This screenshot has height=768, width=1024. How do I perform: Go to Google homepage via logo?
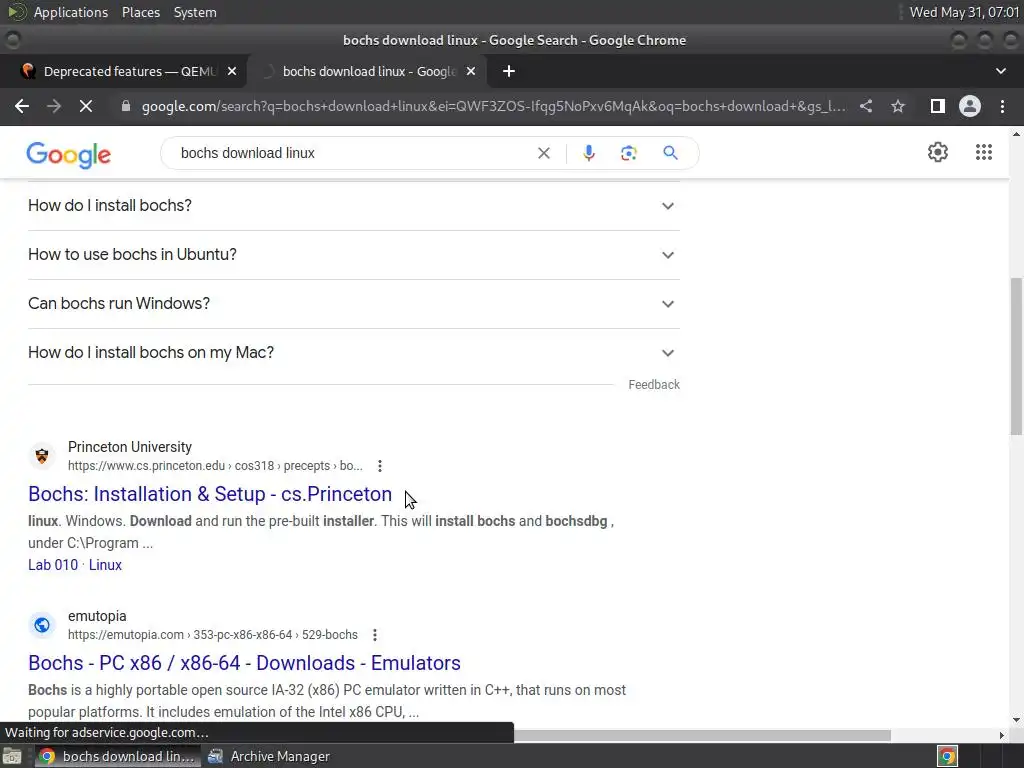coord(69,155)
